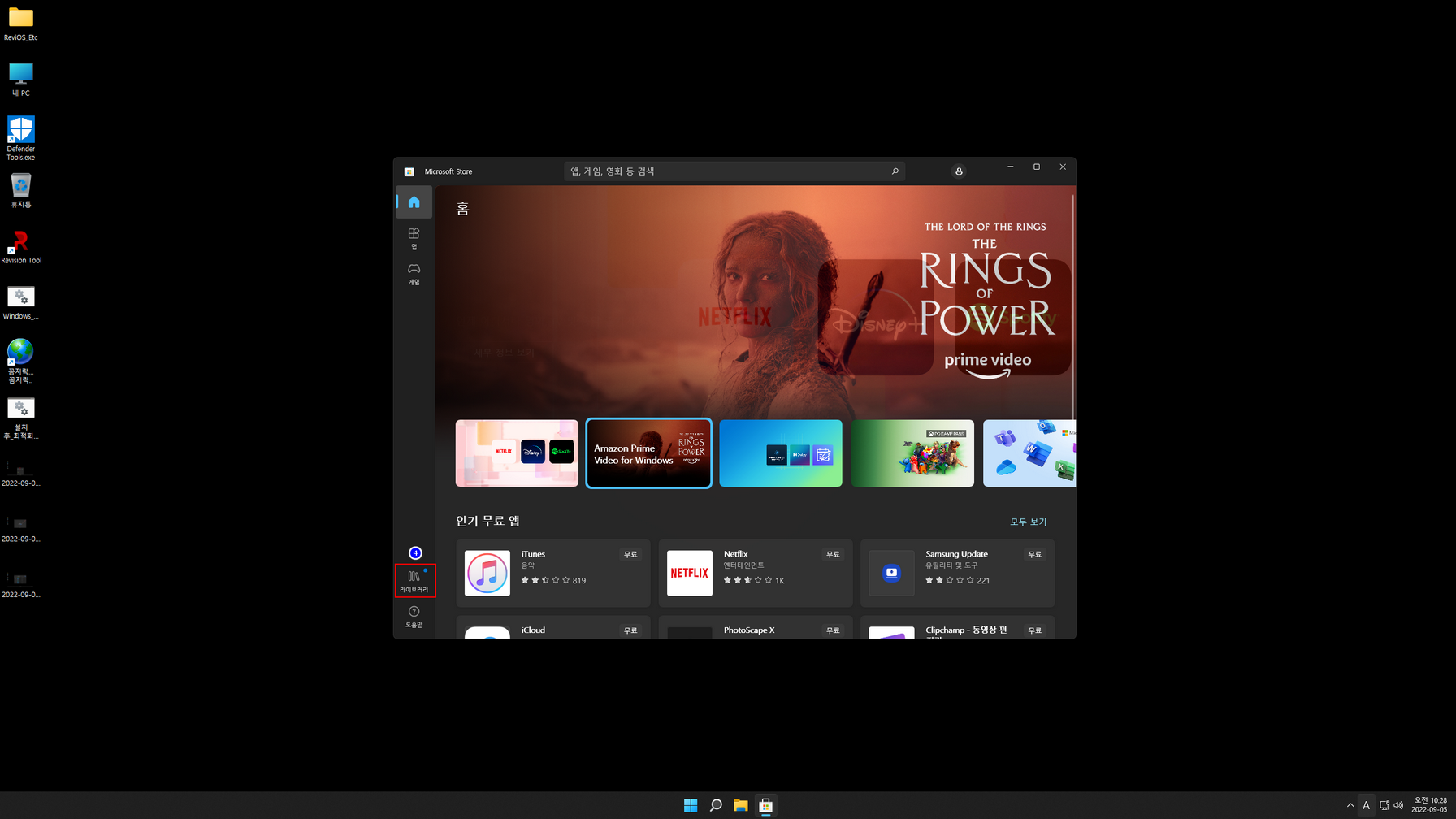Select the PC Game Pass carousel thumbnail
This screenshot has height=819, width=1456.
pyautogui.click(x=912, y=453)
